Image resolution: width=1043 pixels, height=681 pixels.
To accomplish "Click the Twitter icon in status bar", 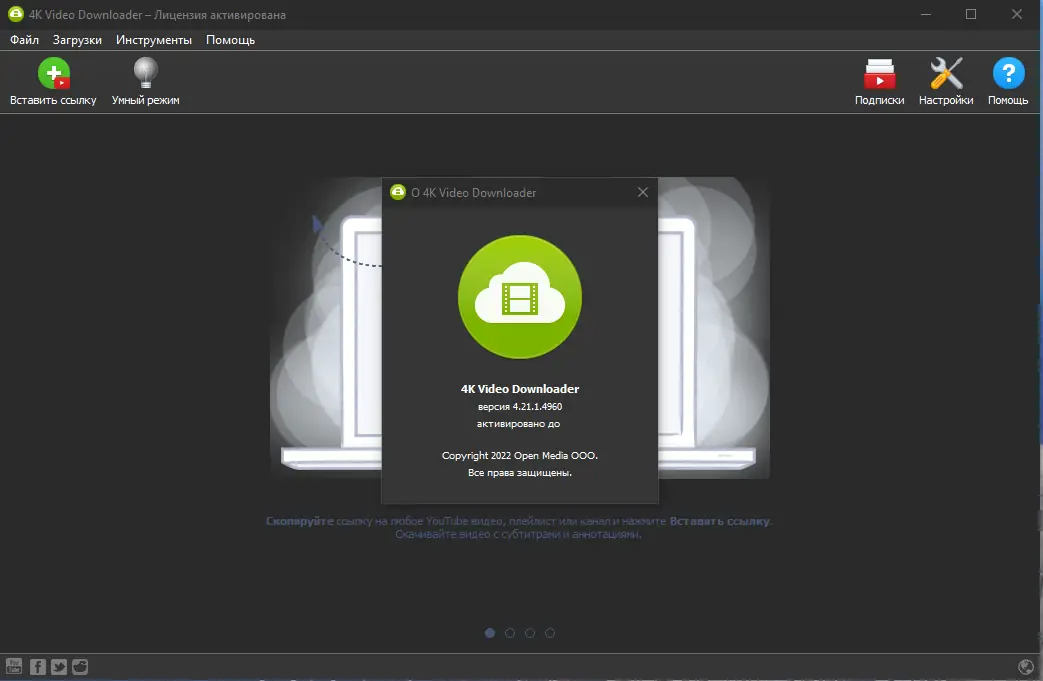I will point(59,666).
